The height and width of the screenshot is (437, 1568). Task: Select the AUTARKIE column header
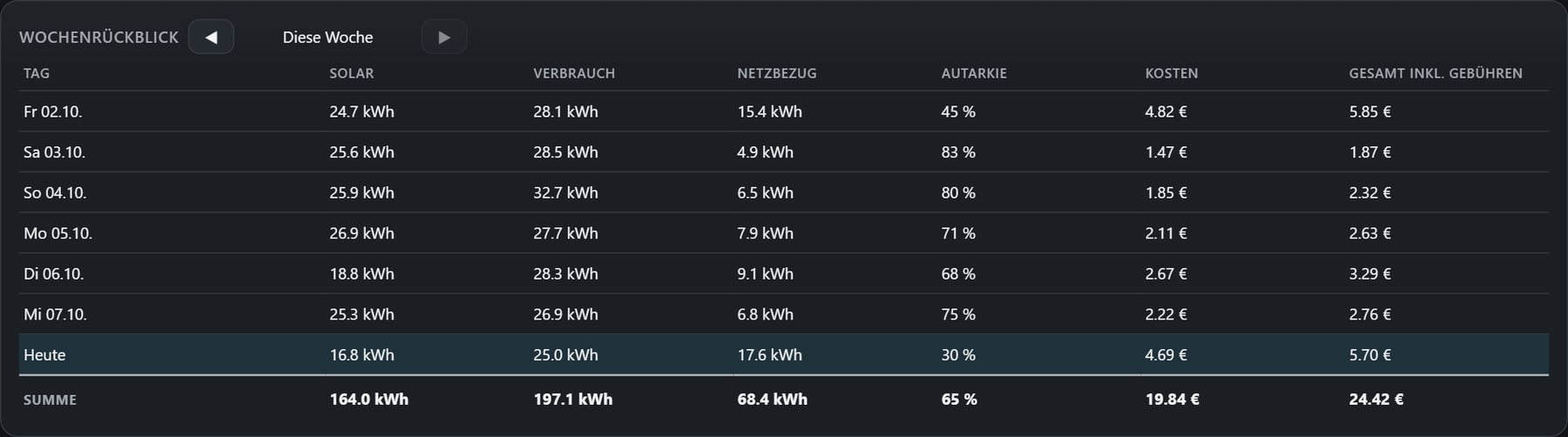point(974,73)
